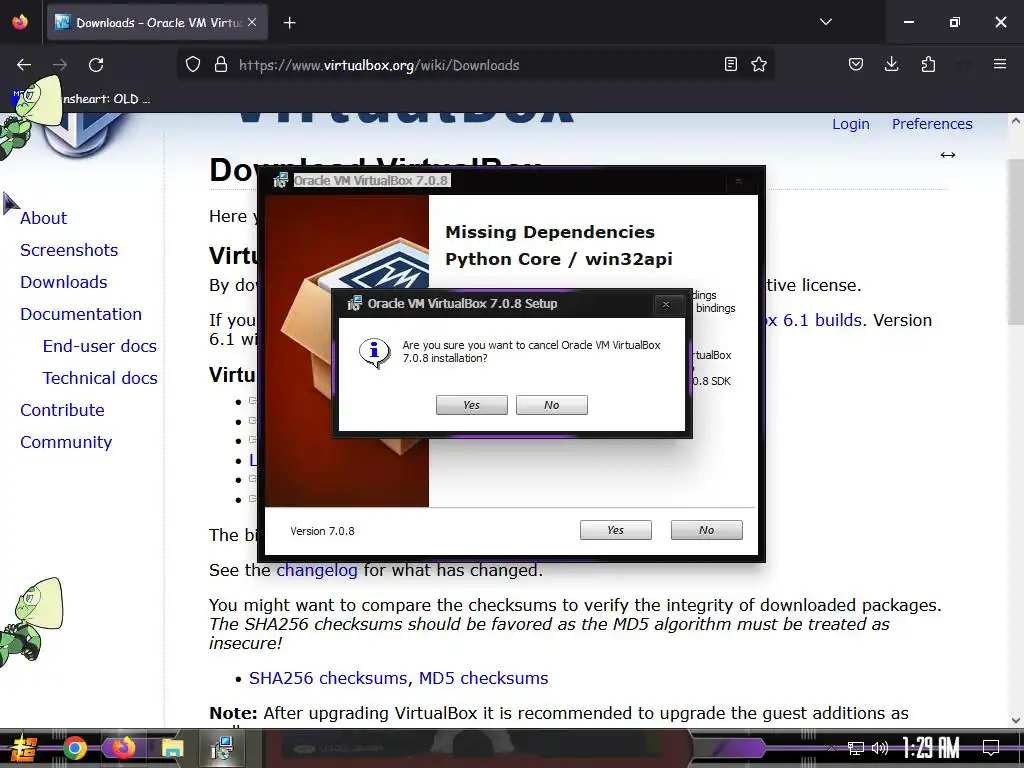Viewport: 1024px width, 768px height.
Task: Click the Firefox logo icon in title bar
Action: 20,22
